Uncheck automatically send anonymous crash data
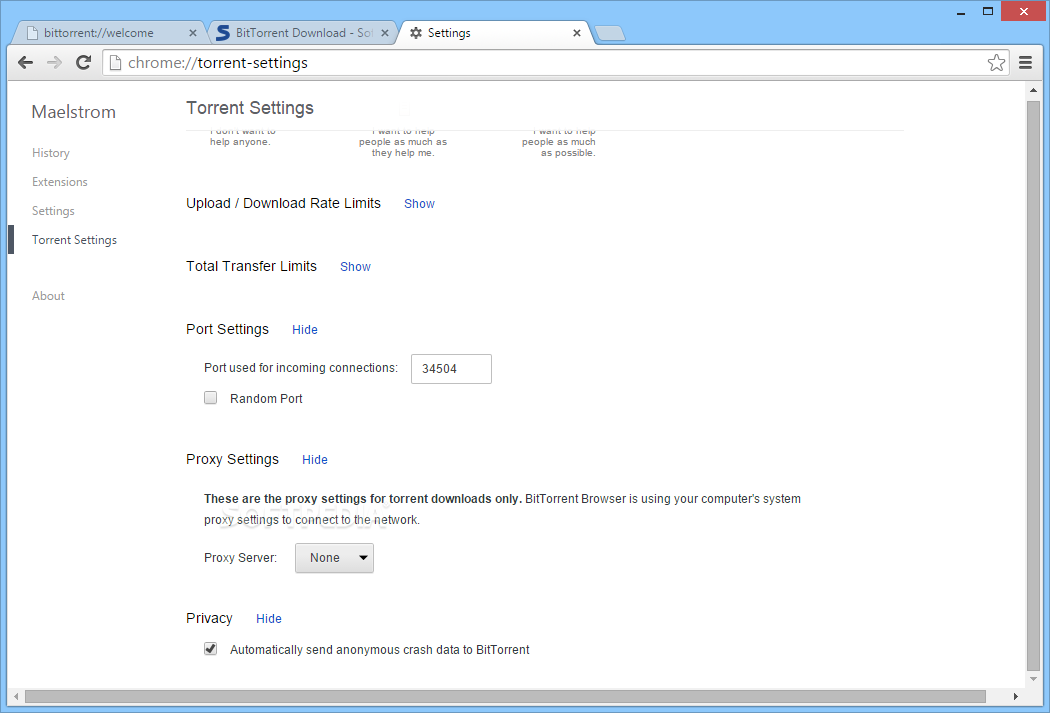1050x713 pixels. (x=210, y=649)
